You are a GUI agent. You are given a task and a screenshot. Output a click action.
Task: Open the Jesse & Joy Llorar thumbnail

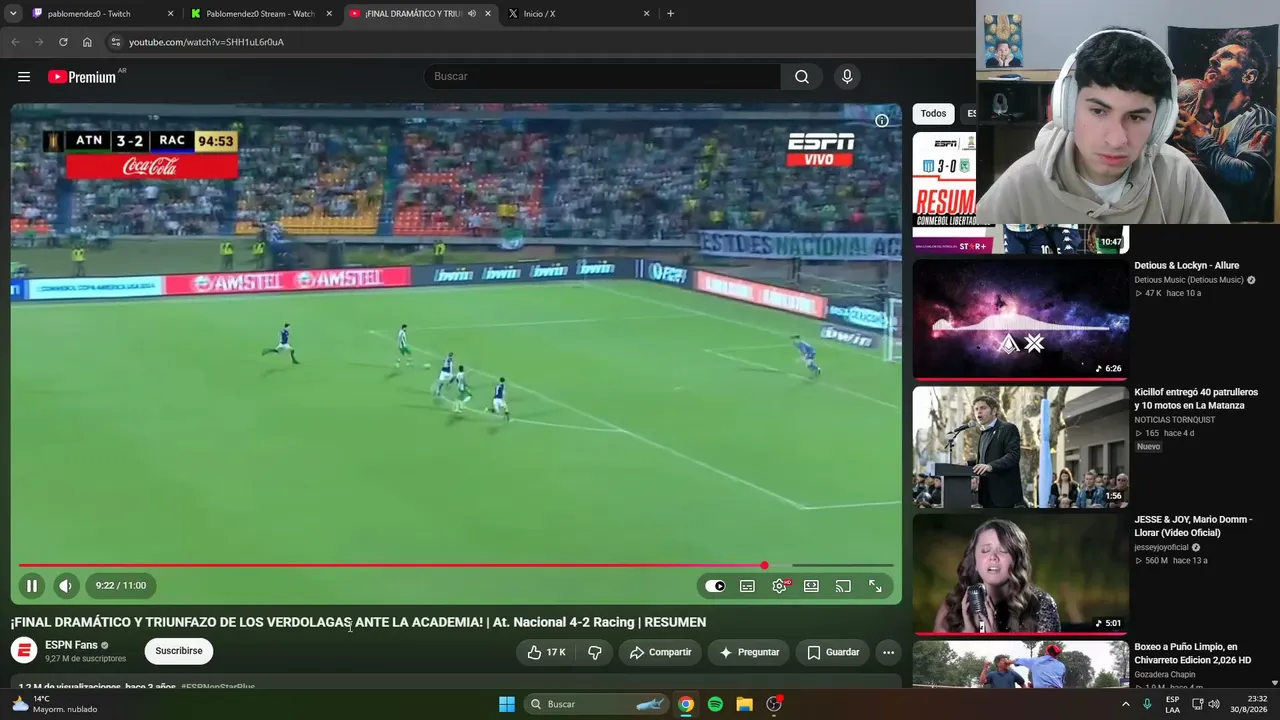pyautogui.click(x=1020, y=574)
